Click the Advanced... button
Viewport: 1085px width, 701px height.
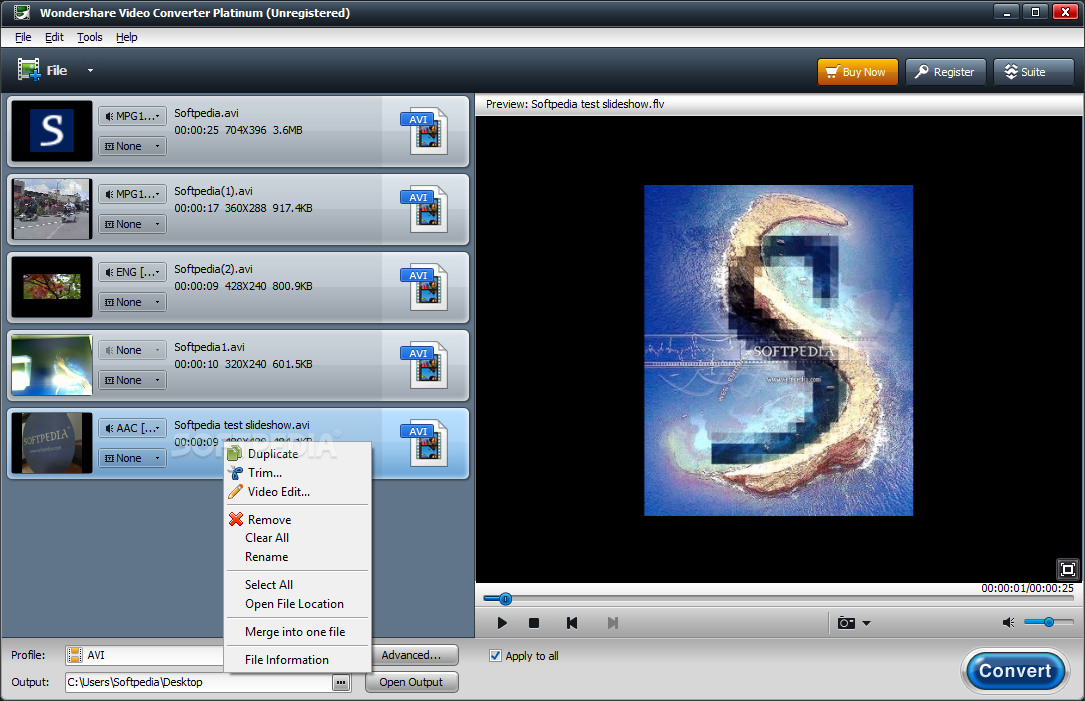tap(411, 655)
